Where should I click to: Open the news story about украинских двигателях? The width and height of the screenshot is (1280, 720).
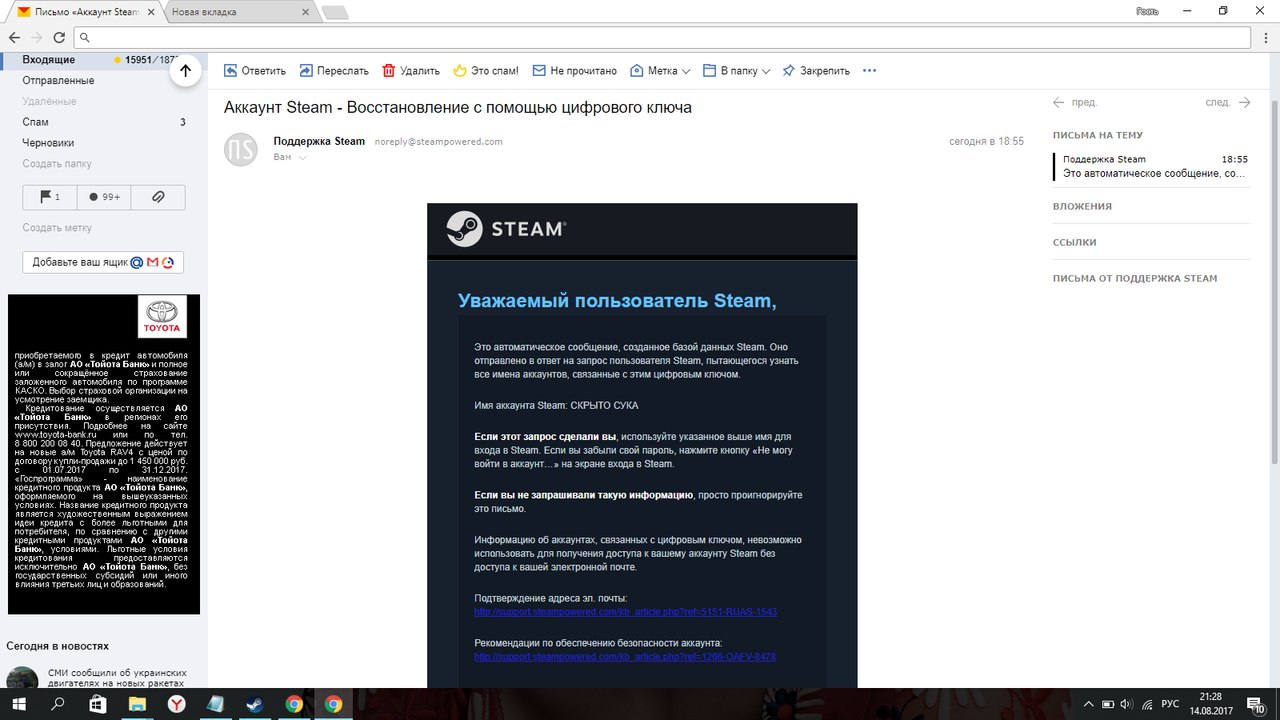[x=117, y=679]
